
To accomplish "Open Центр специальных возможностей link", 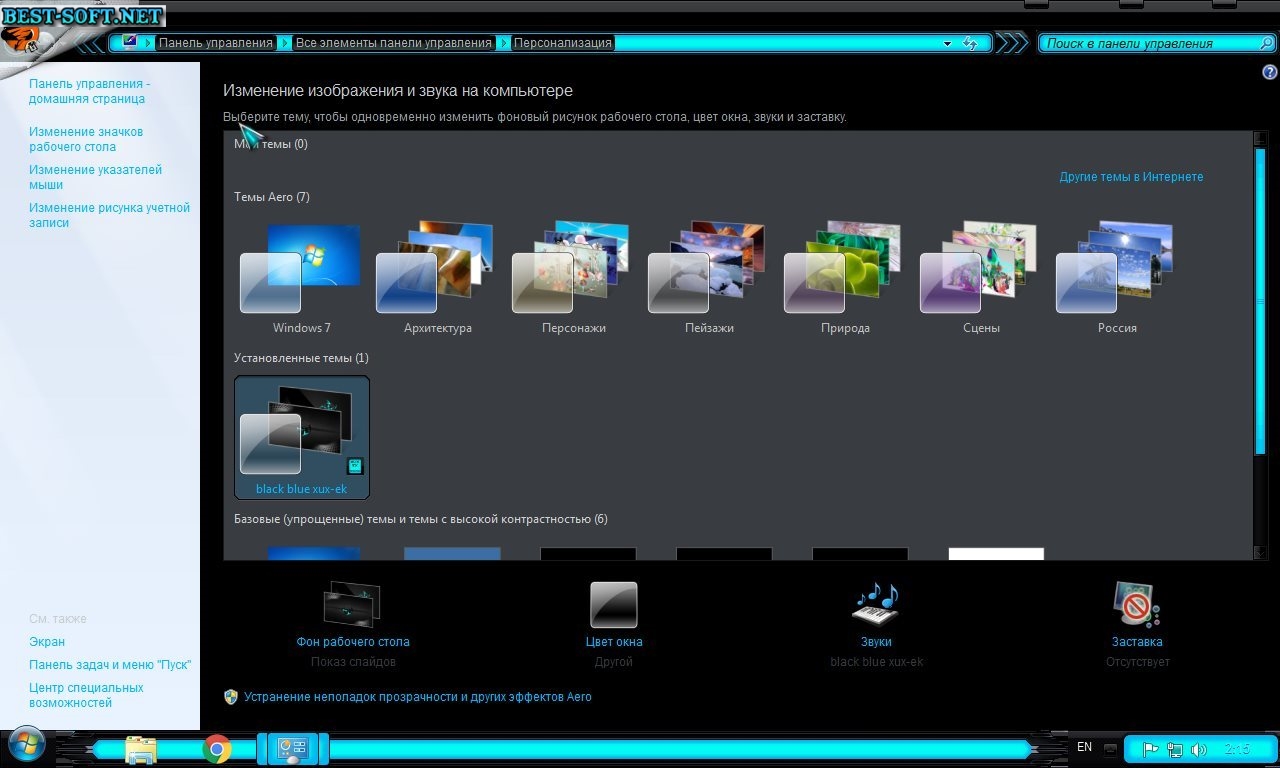I will pyautogui.click(x=86, y=695).
